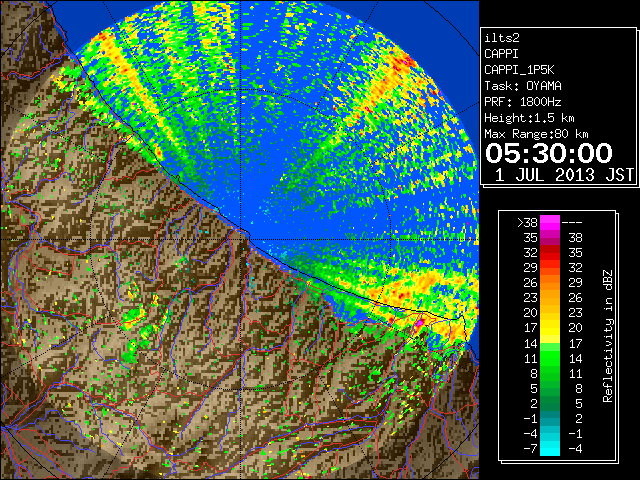Select the 'Max Range:80 km' text

536,134
